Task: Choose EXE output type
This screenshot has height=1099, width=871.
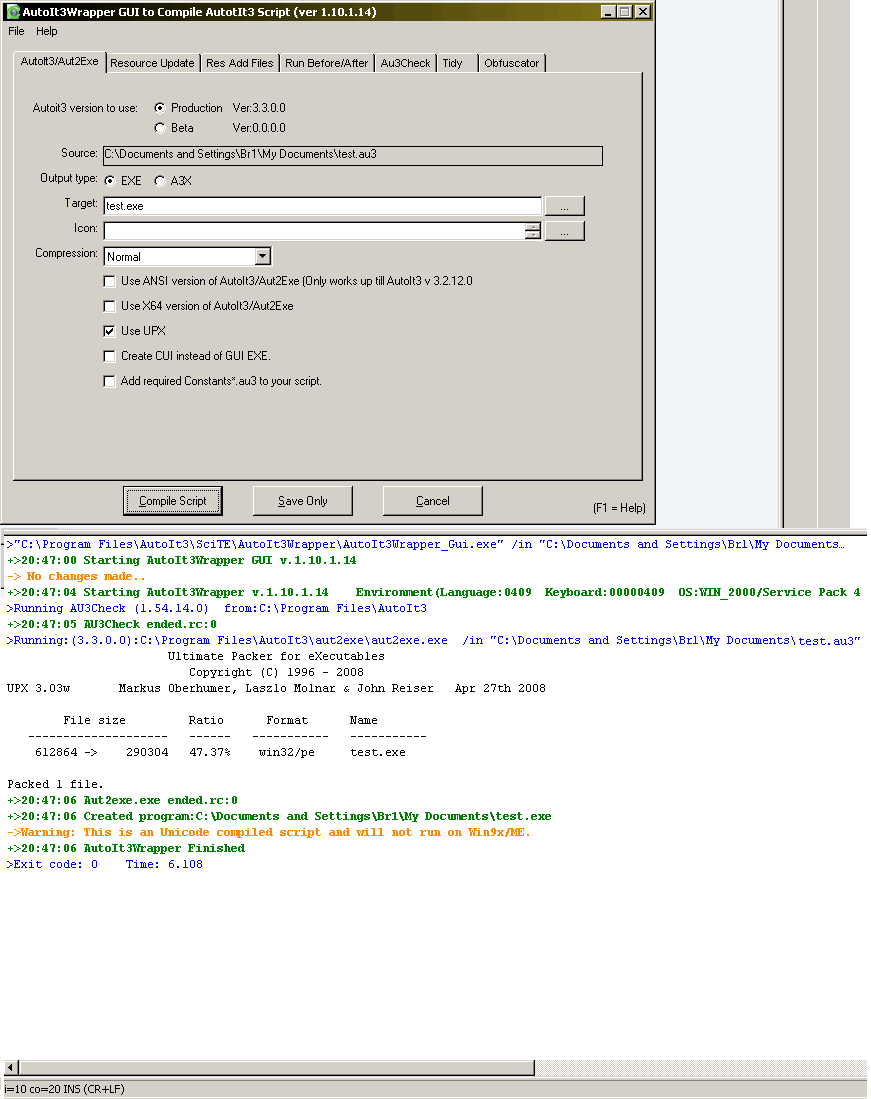Action: [110, 181]
